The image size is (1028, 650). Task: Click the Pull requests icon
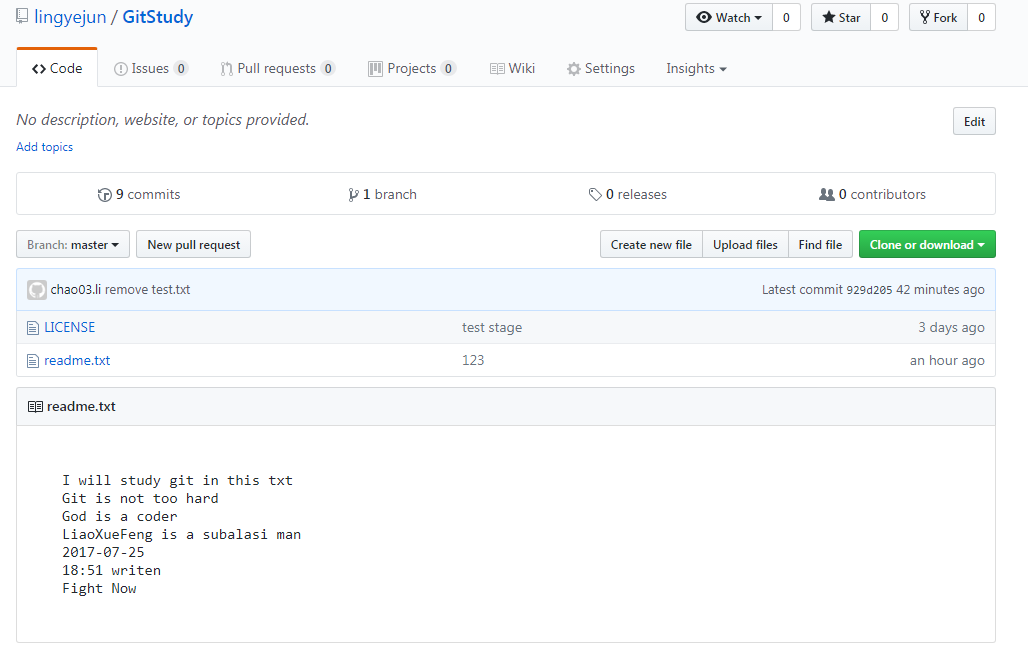(226, 69)
